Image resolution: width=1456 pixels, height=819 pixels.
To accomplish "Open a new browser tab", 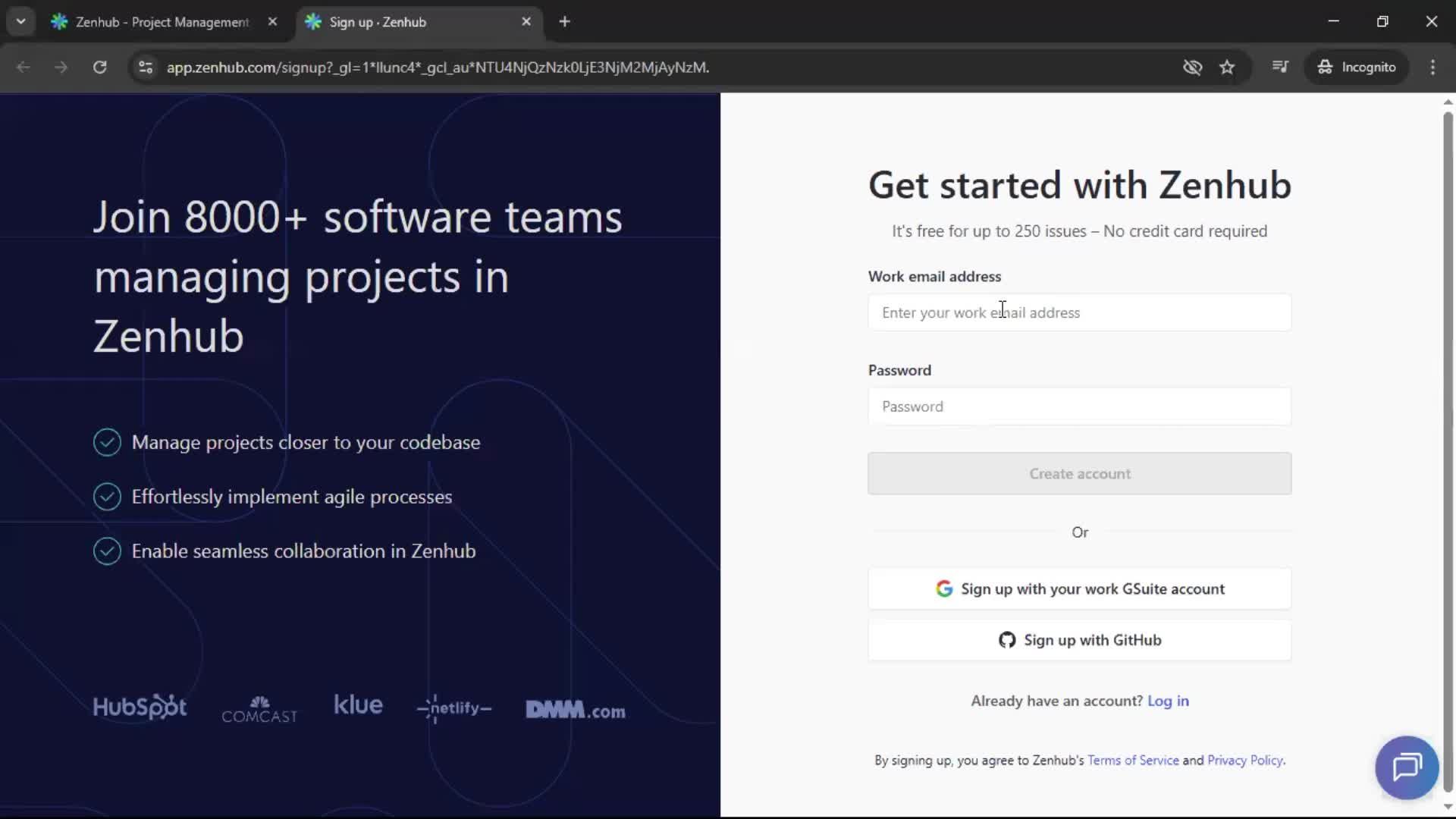I will coord(565,21).
